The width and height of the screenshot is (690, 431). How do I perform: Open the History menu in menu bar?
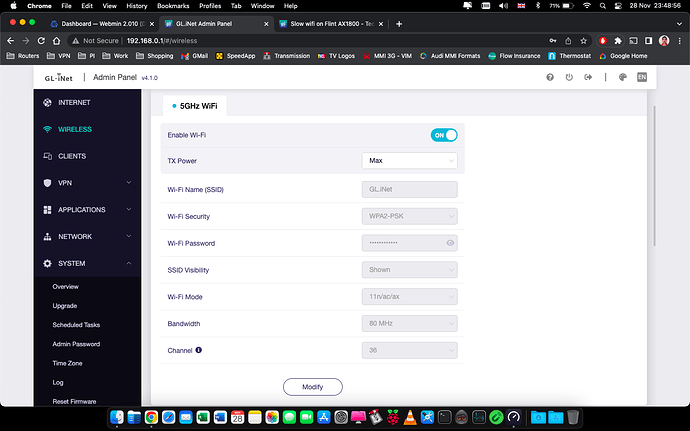tap(136, 6)
